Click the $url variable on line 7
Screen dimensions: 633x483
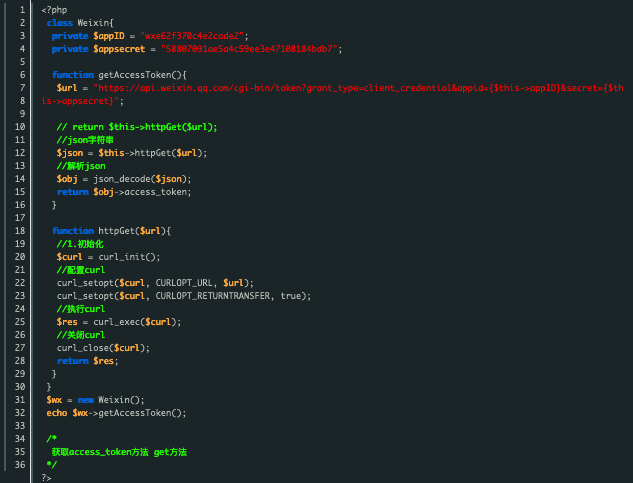point(67,88)
